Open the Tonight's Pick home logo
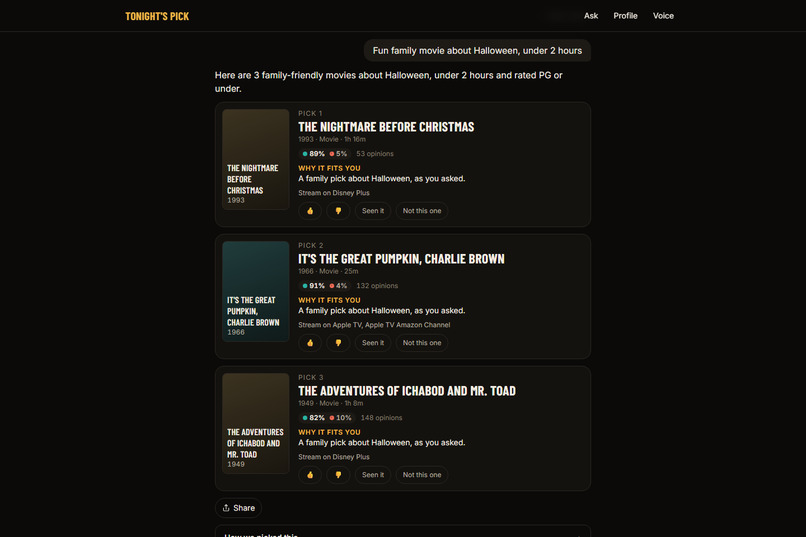The image size is (806, 537). pos(157,16)
